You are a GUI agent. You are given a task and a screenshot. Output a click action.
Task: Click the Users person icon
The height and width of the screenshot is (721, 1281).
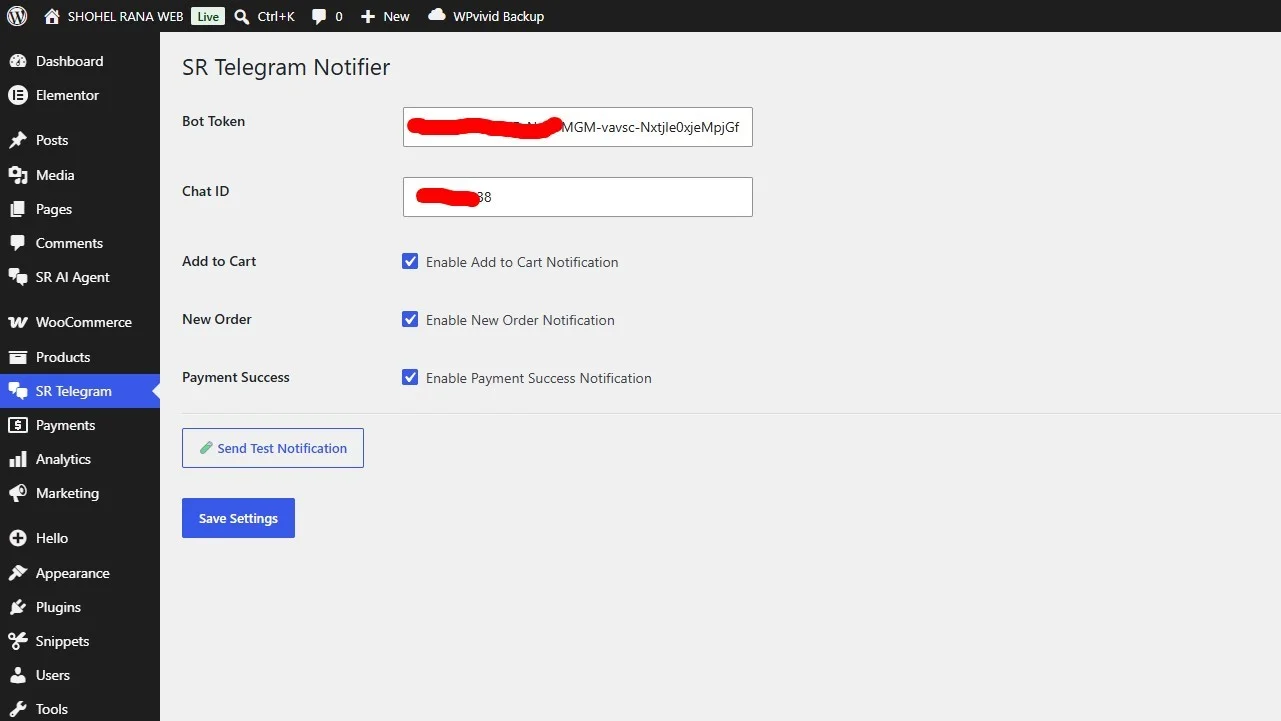pos(17,675)
